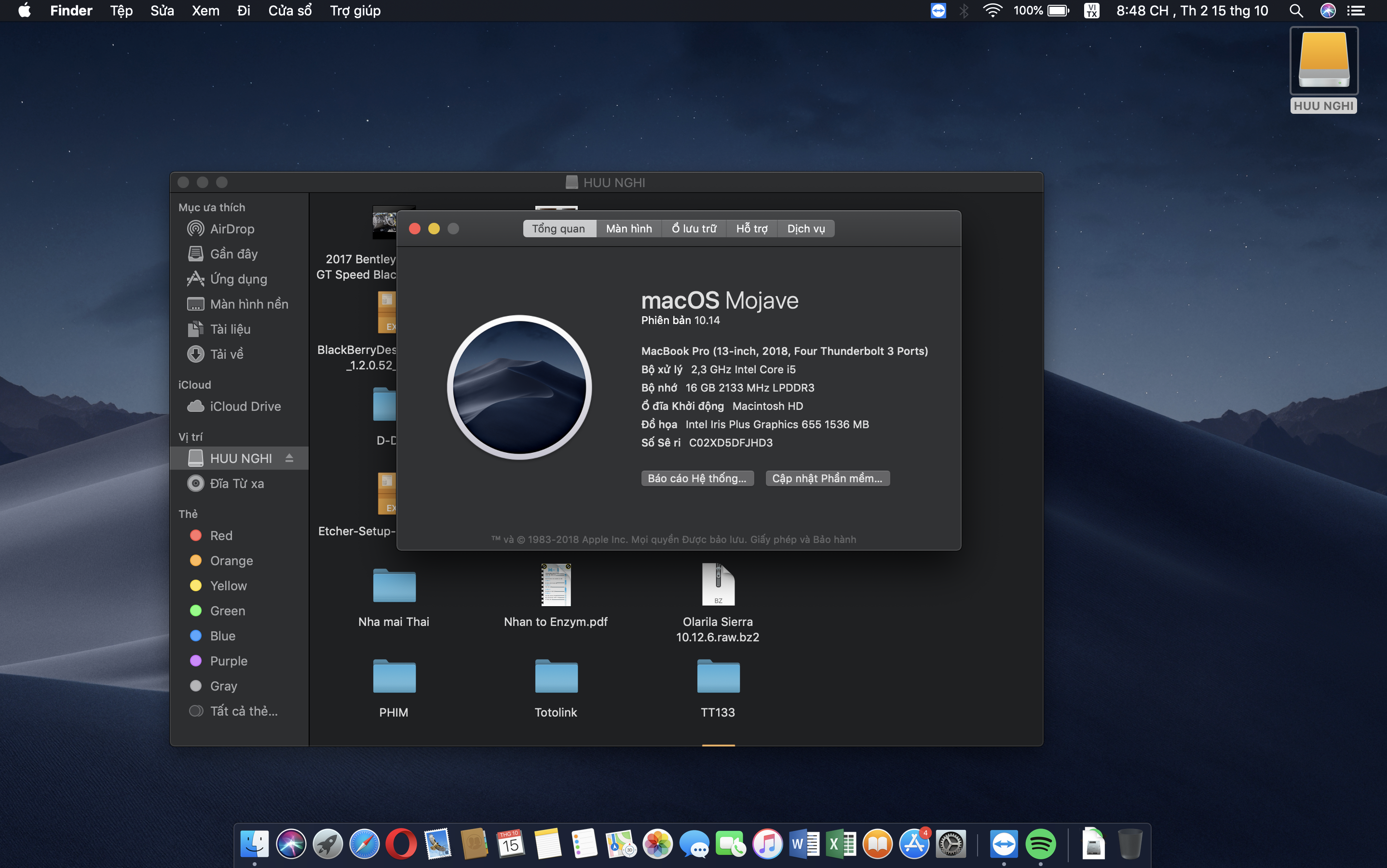Switch to the Màn hình tab
Screen dimensions: 1387x868
pos(628,229)
